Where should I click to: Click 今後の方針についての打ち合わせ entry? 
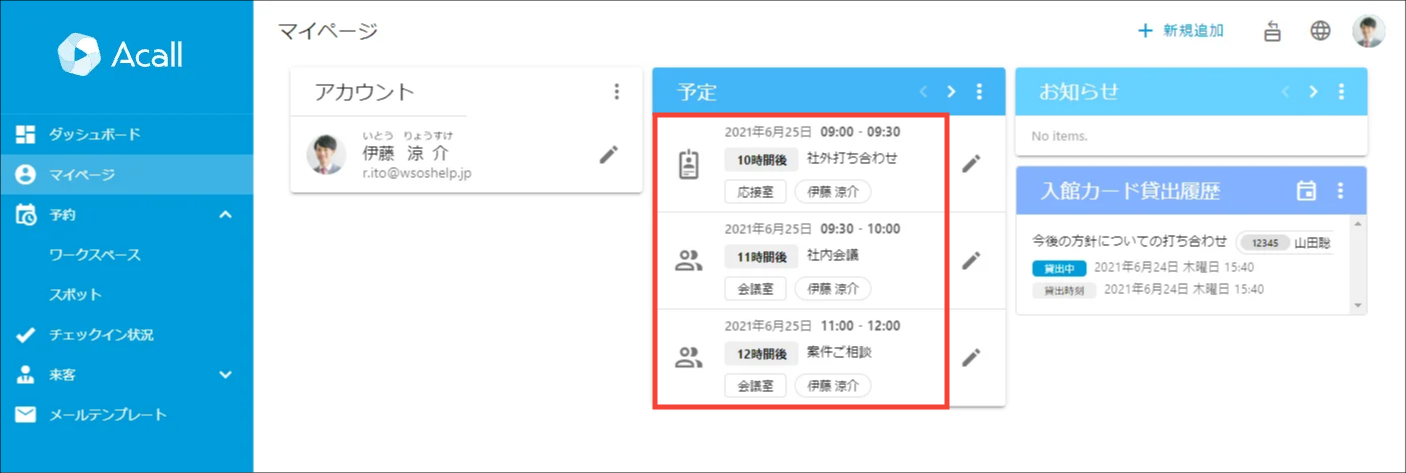pos(1129,242)
